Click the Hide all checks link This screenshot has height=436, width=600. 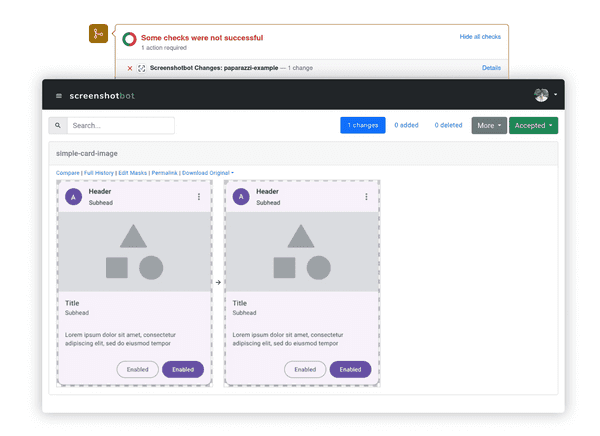[480, 37]
